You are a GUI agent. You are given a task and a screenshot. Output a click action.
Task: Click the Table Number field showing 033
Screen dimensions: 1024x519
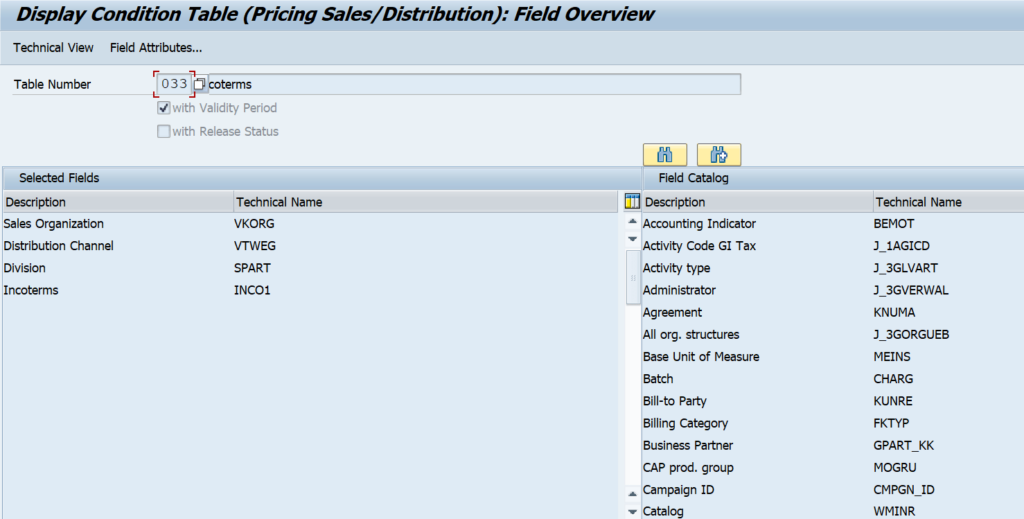click(x=174, y=84)
